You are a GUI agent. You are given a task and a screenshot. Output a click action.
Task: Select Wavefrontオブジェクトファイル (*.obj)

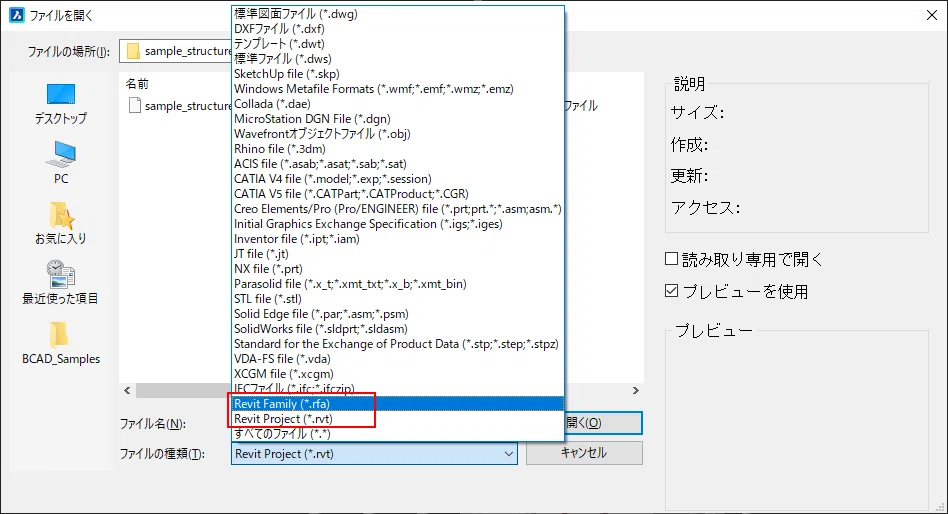tap(398, 134)
